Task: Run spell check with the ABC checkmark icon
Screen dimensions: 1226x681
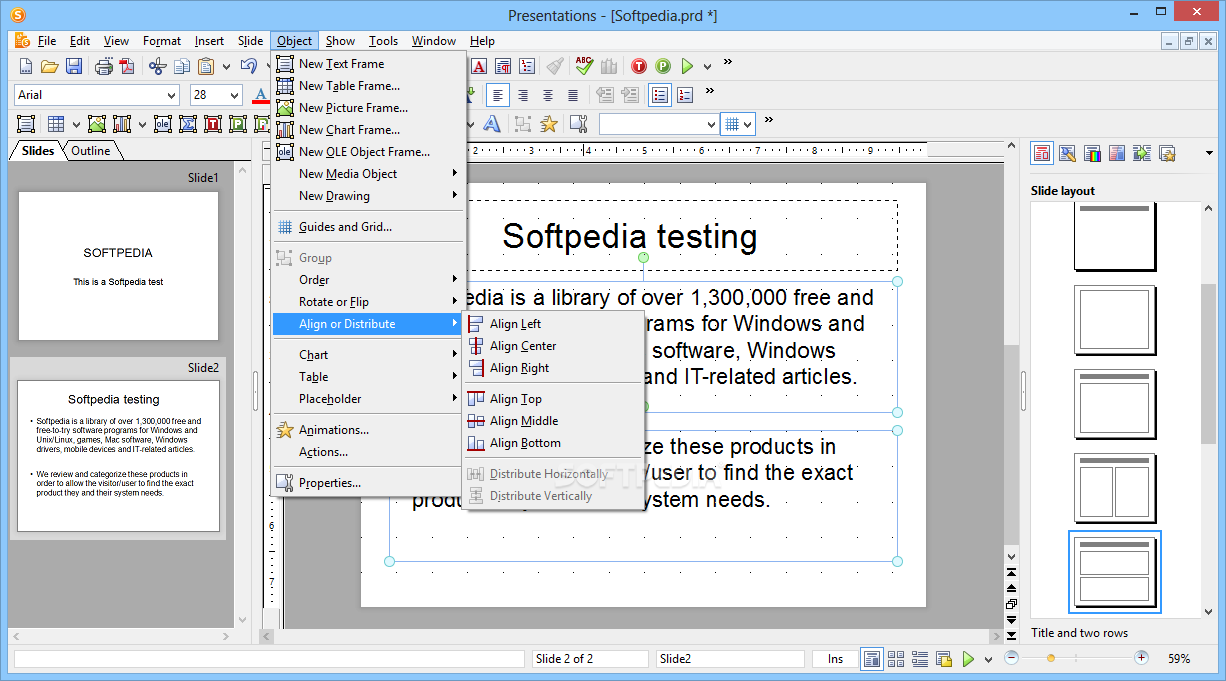Action: (584, 66)
